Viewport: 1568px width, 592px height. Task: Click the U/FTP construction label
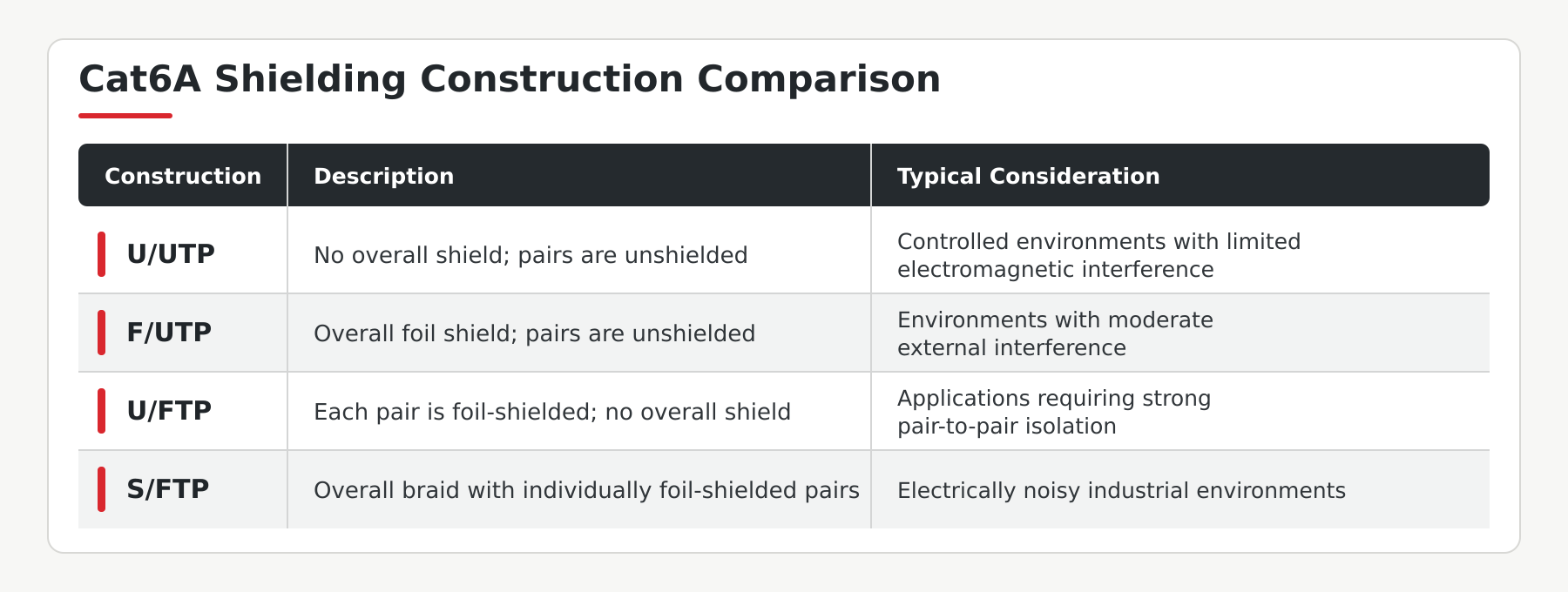pos(169,411)
